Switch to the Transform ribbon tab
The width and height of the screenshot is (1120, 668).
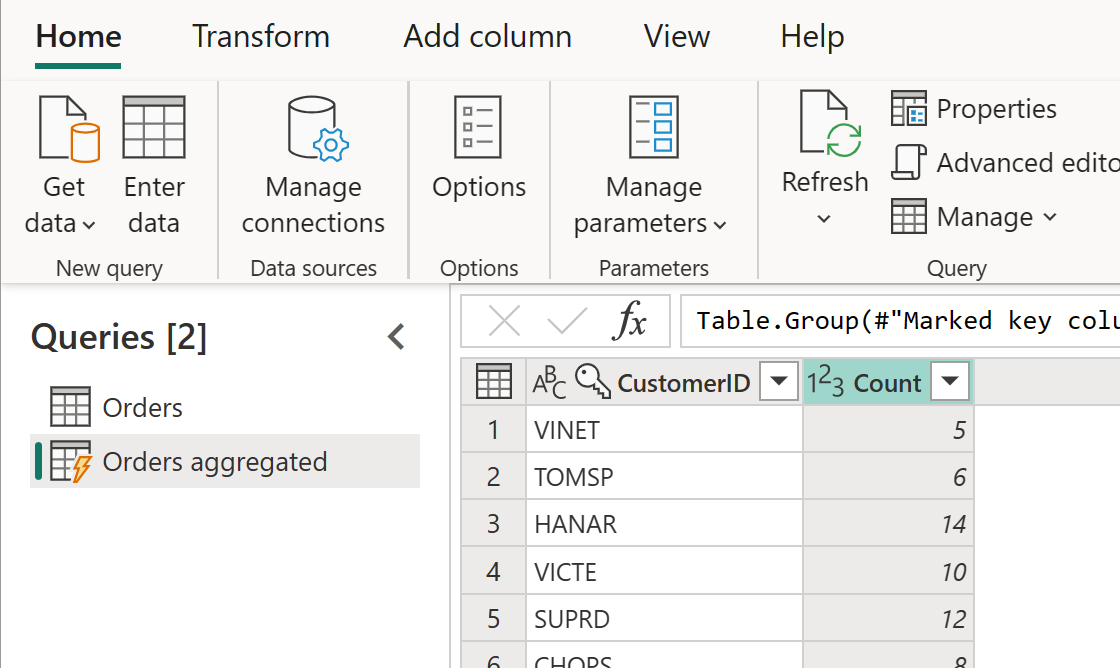click(x=260, y=36)
